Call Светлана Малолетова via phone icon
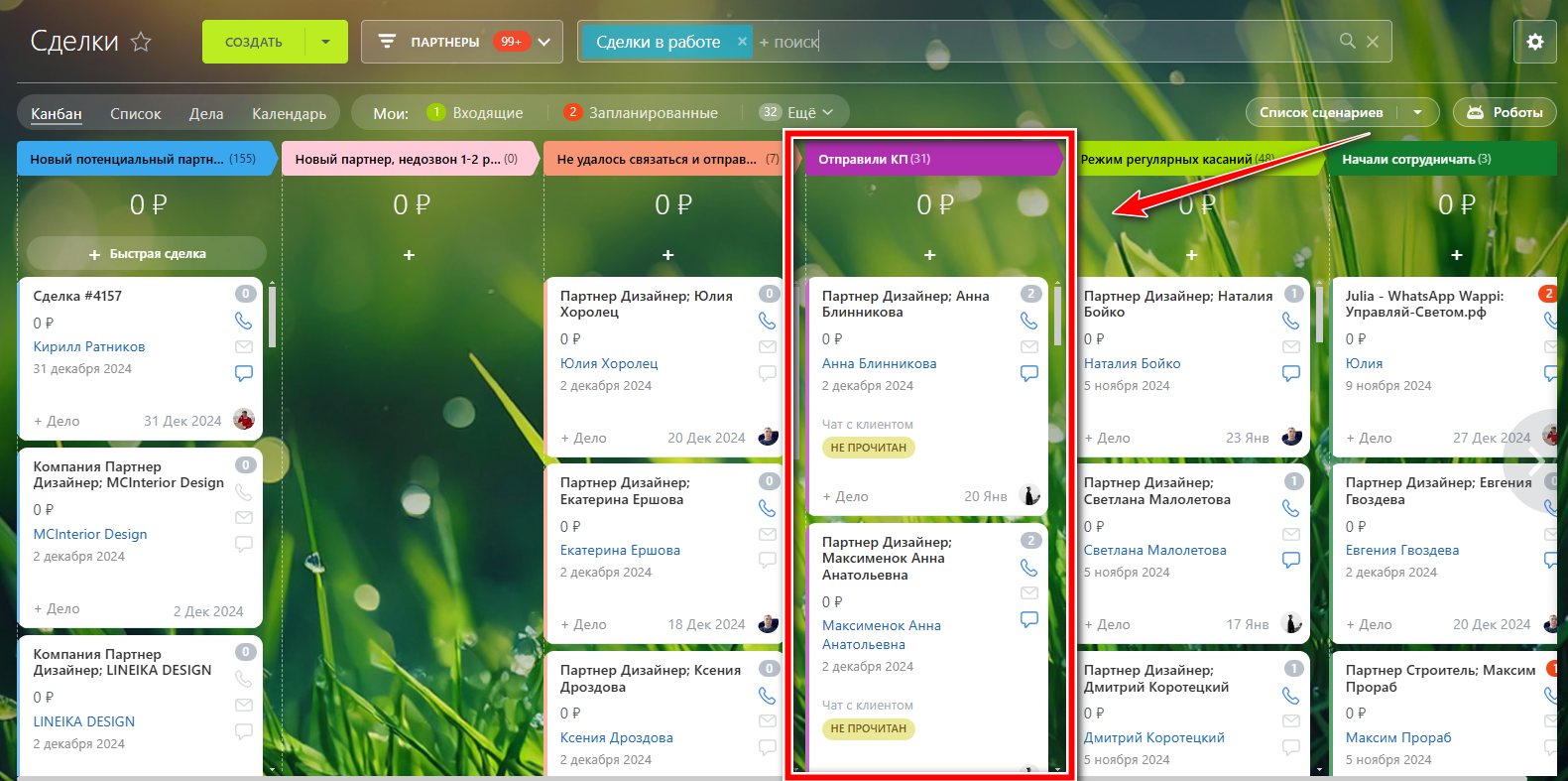The height and width of the screenshot is (781, 1568). click(x=1290, y=508)
